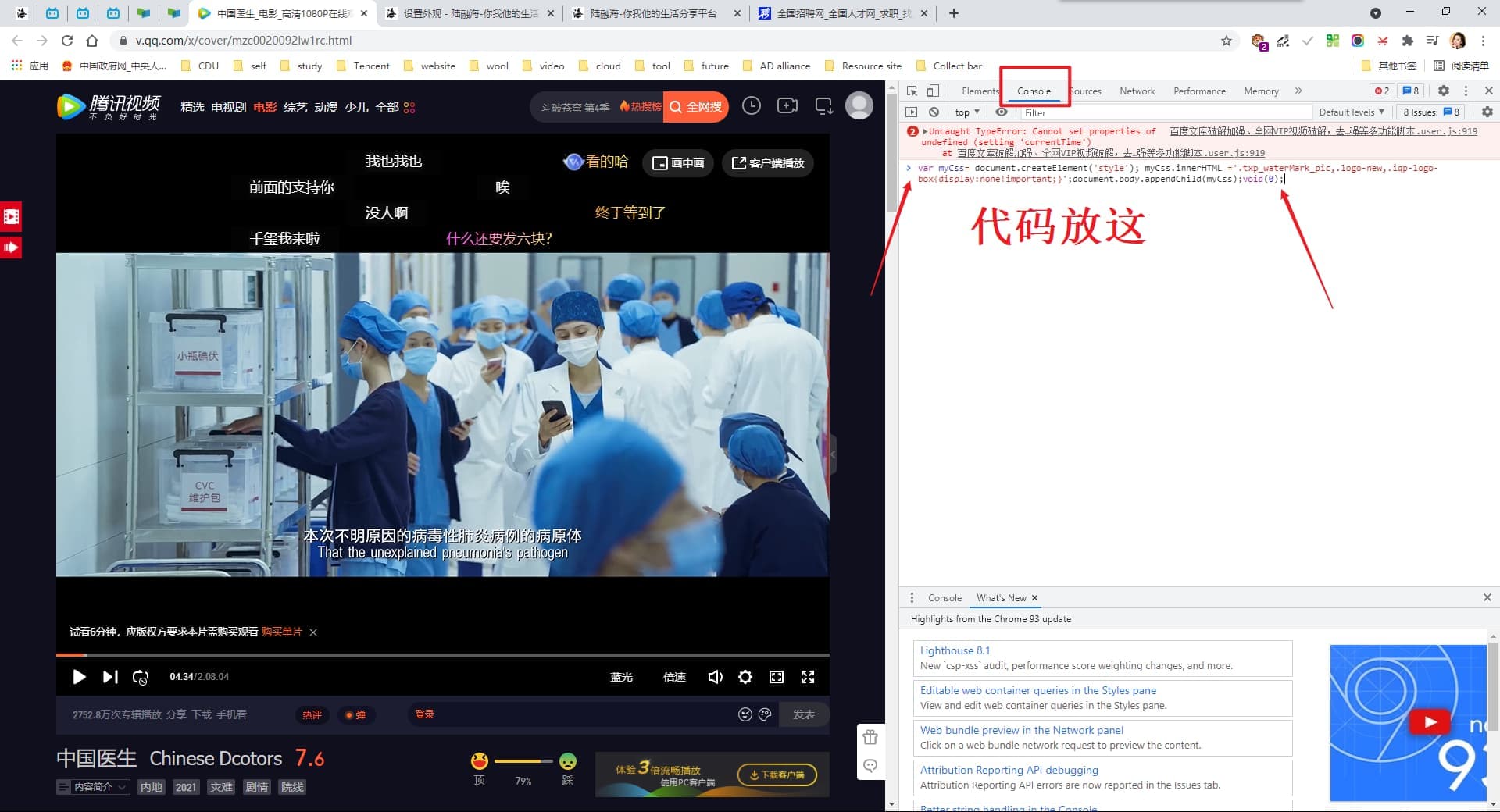The width and height of the screenshot is (1500, 812).
Task: Click the red film icon on left edge
Action: (x=11, y=216)
